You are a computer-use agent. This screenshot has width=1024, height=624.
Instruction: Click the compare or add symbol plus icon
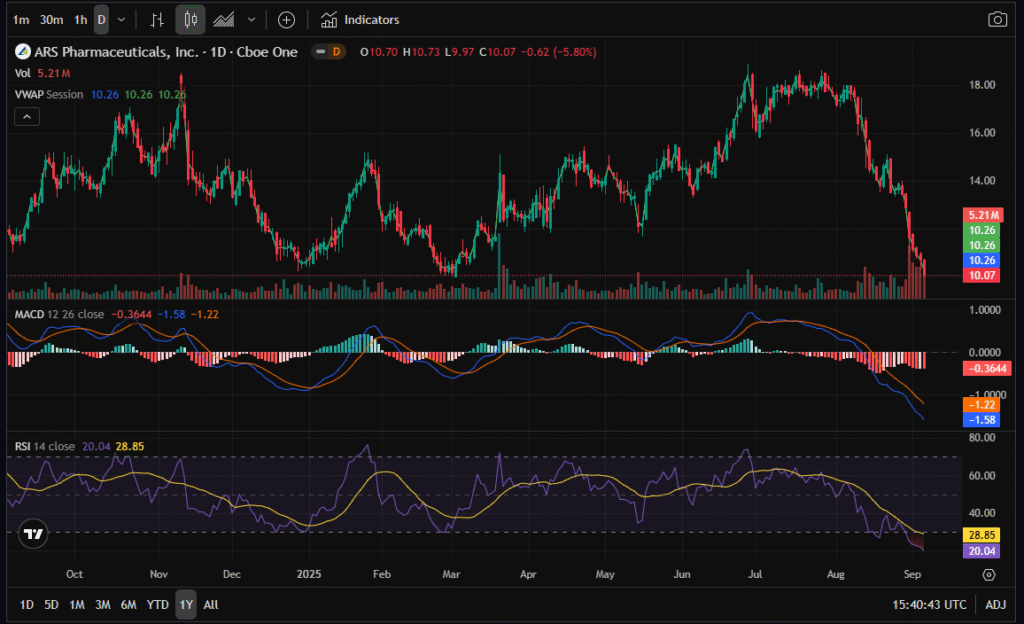pos(287,19)
